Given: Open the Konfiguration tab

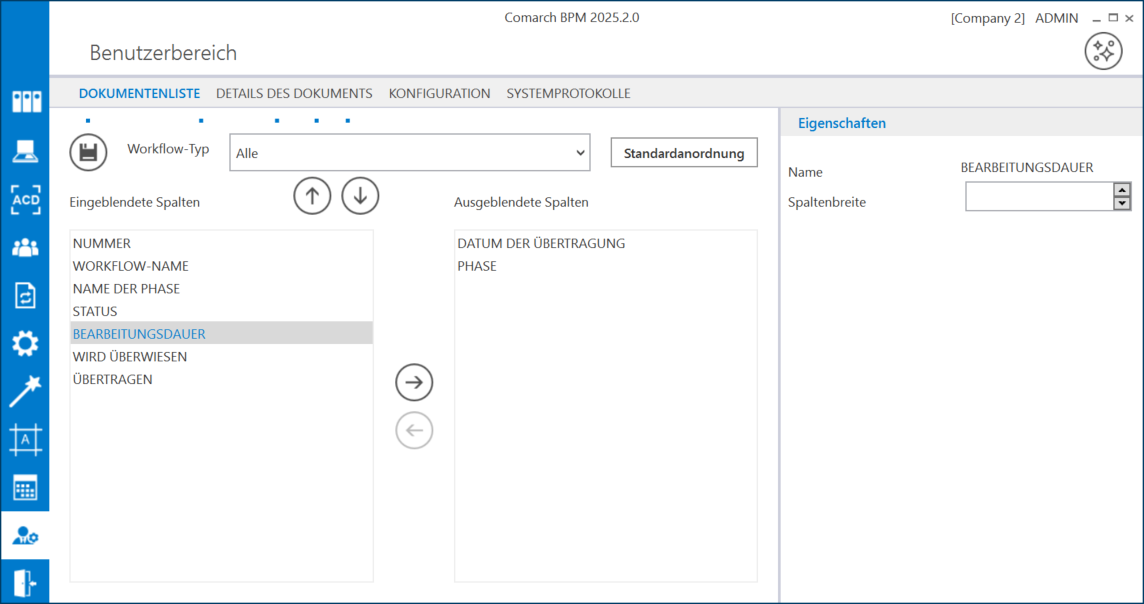Looking at the screenshot, I should pos(439,94).
